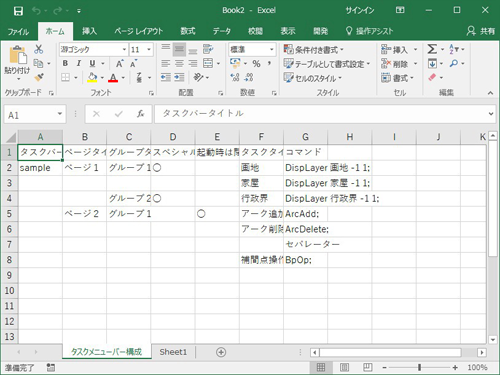Switch to the 数式 tab

(188, 31)
